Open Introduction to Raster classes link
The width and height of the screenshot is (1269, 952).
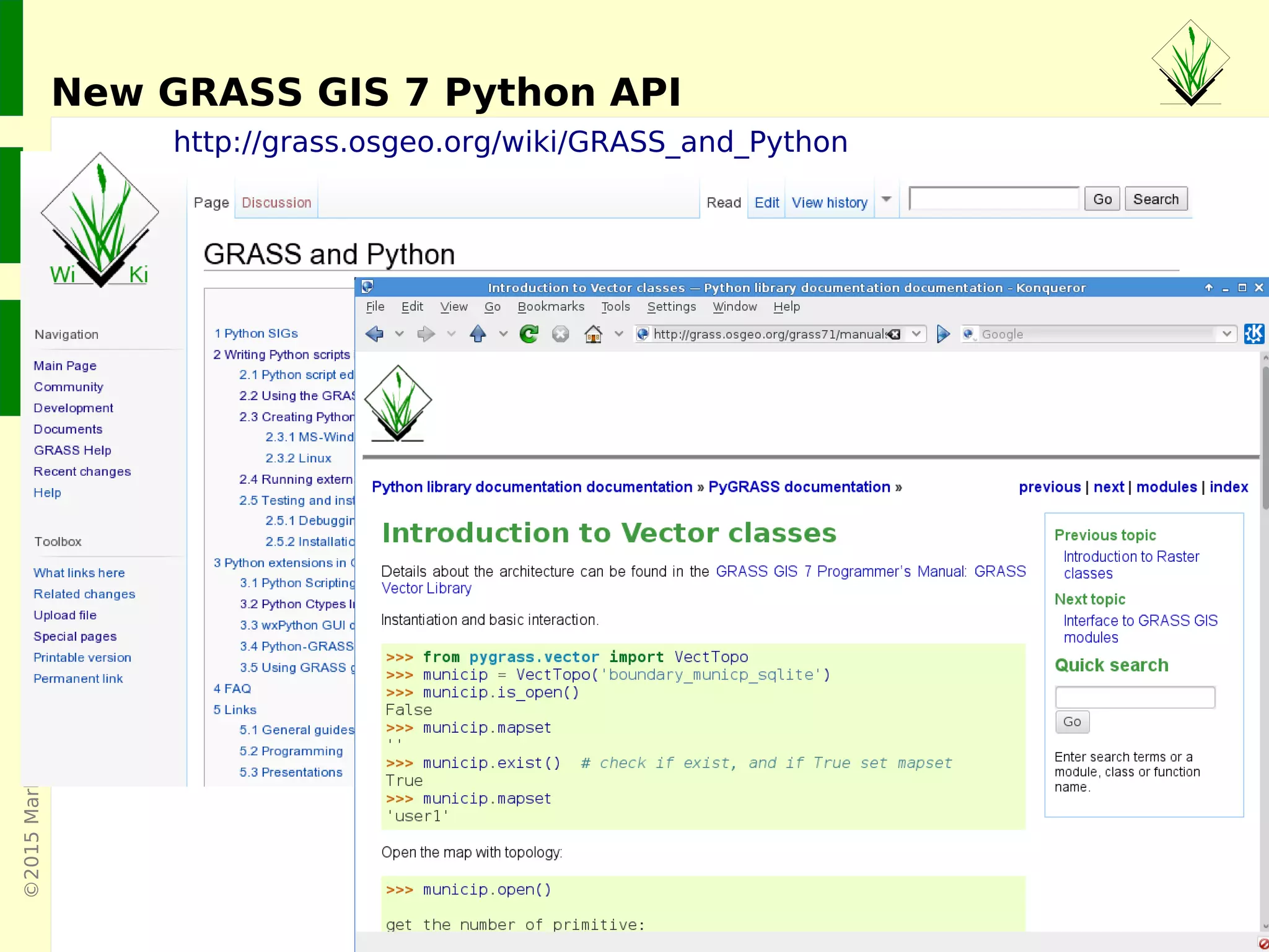1131,565
